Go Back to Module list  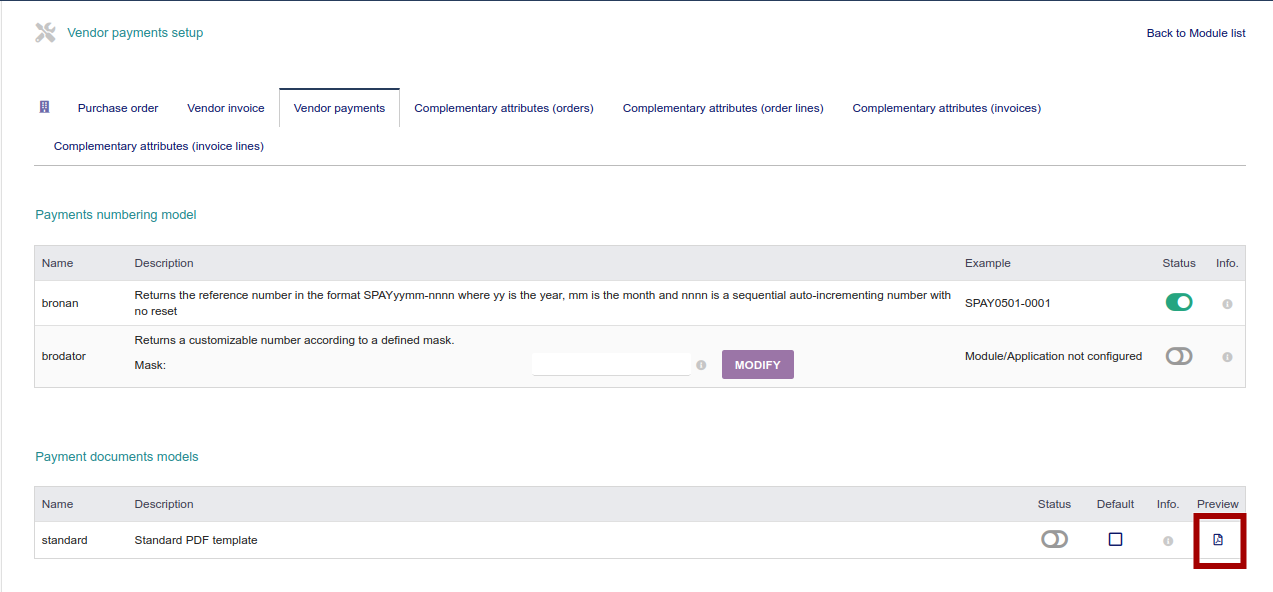tap(1196, 32)
